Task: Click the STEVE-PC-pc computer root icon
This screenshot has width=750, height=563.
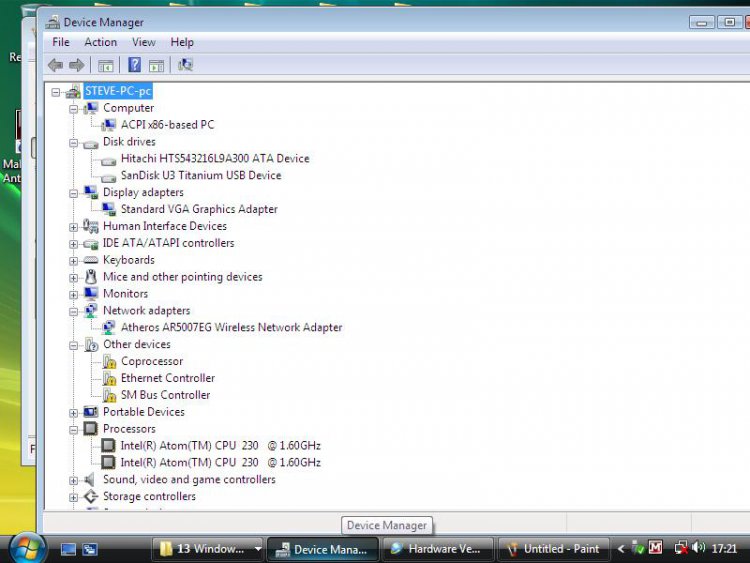Action: pyautogui.click(x=73, y=91)
